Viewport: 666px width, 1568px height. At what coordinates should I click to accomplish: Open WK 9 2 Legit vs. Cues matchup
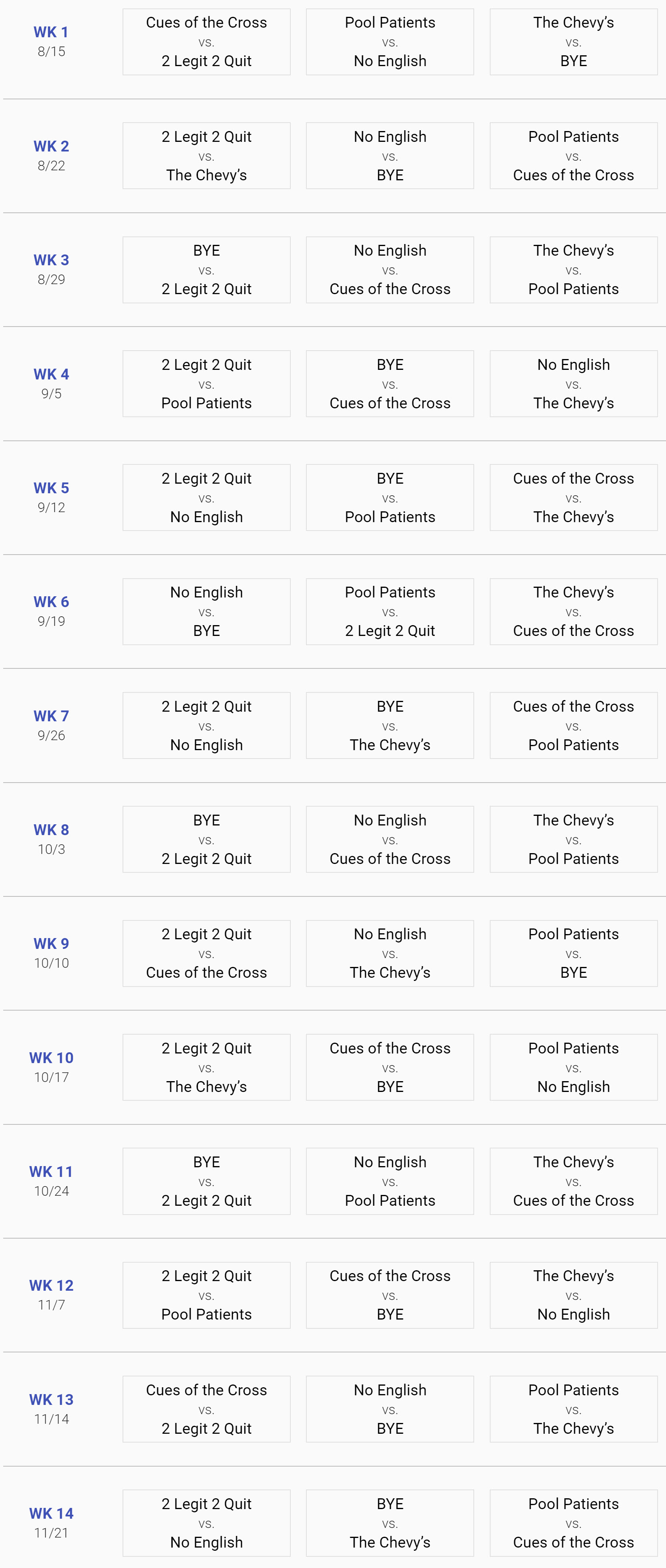[x=206, y=953]
